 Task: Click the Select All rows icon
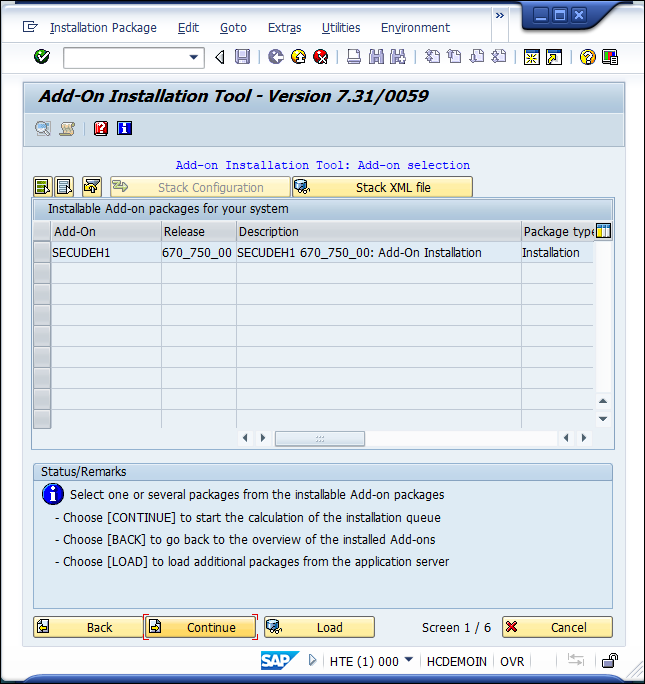pyautogui.click(x=43, y=187)
